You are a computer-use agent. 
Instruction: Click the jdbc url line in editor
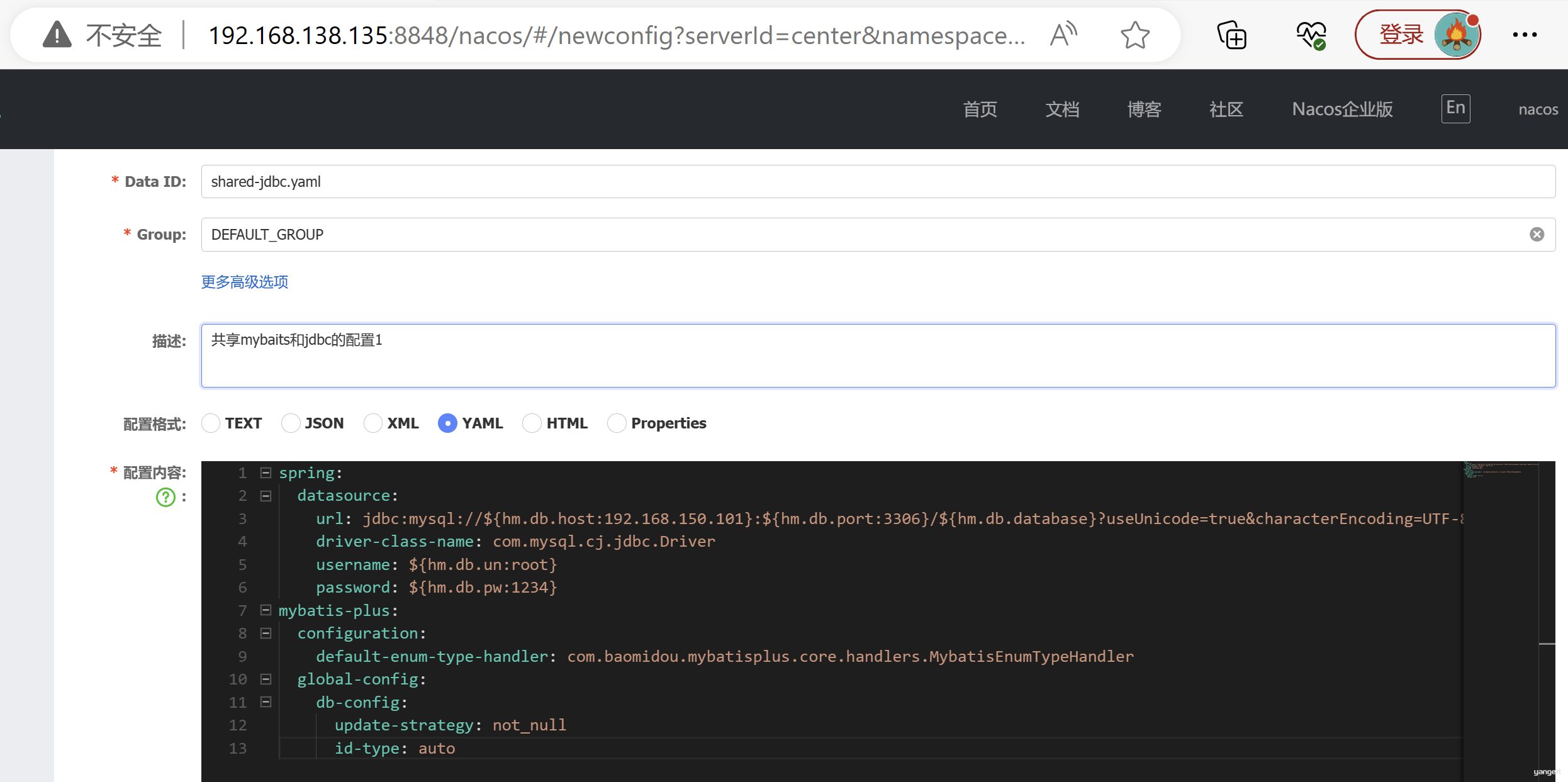(889, 518)
